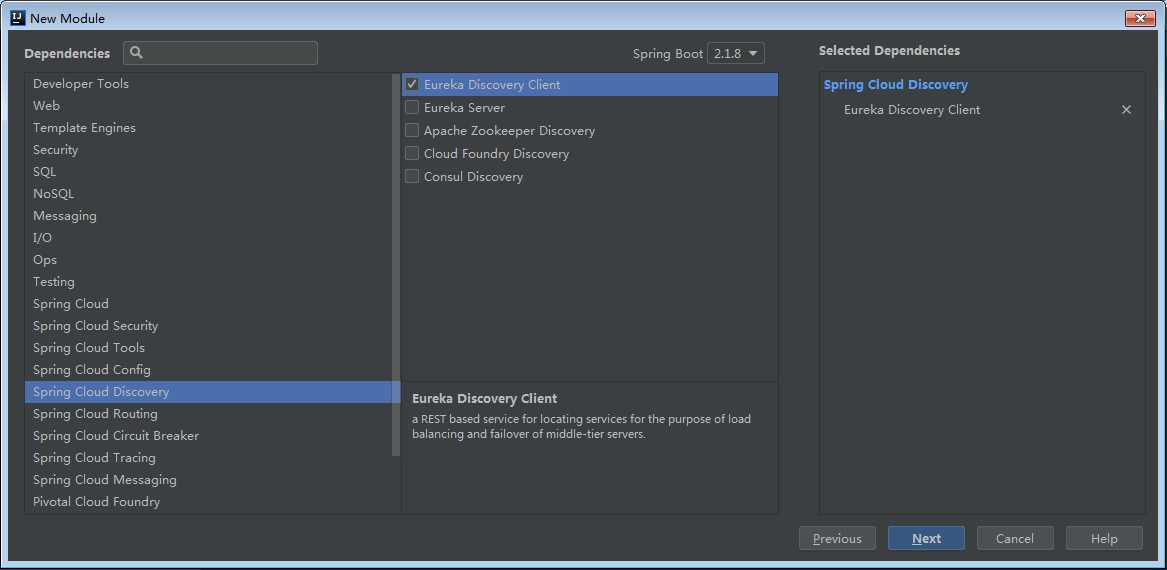Cancel the New Module wizard
The image size is (1167, 570).
pyautogui.click(x=1015, y=539)
